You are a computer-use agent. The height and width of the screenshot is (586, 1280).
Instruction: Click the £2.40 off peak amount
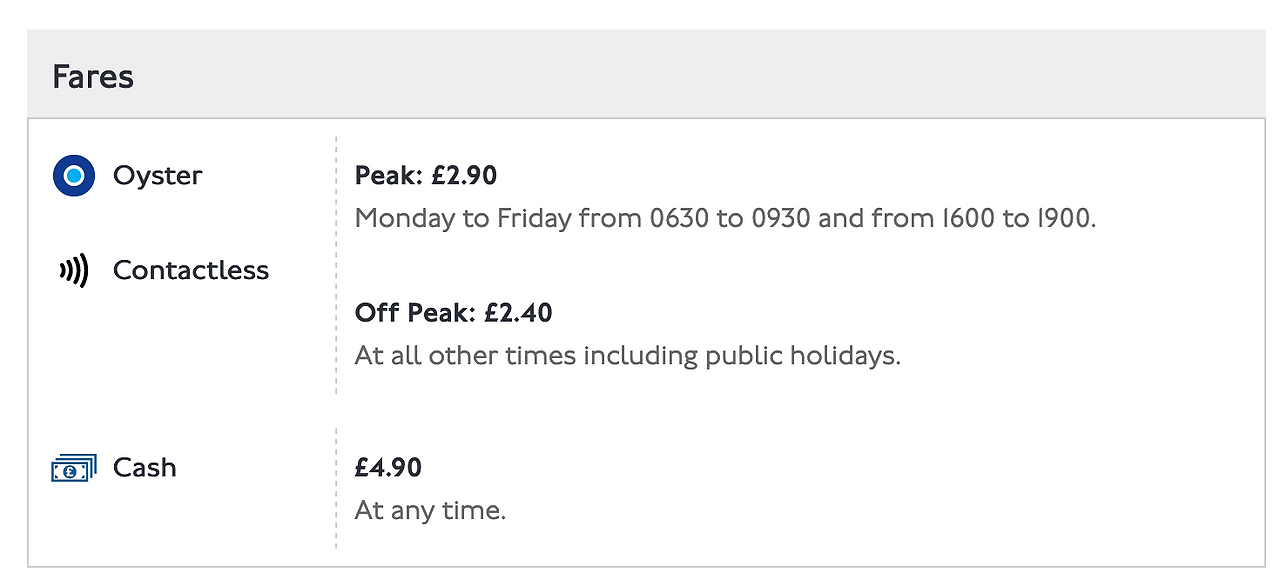518,313
